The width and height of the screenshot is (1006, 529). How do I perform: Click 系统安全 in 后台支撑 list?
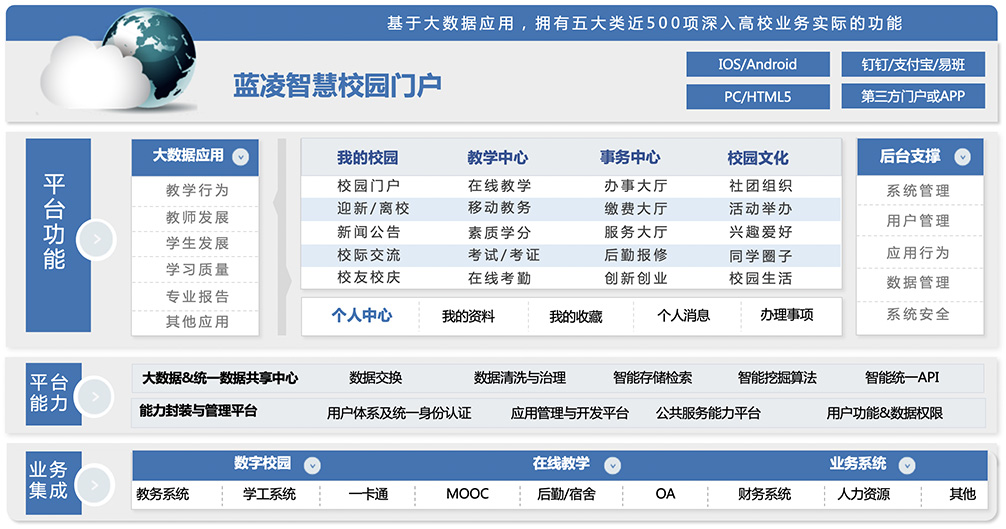[x=917, y=314]
